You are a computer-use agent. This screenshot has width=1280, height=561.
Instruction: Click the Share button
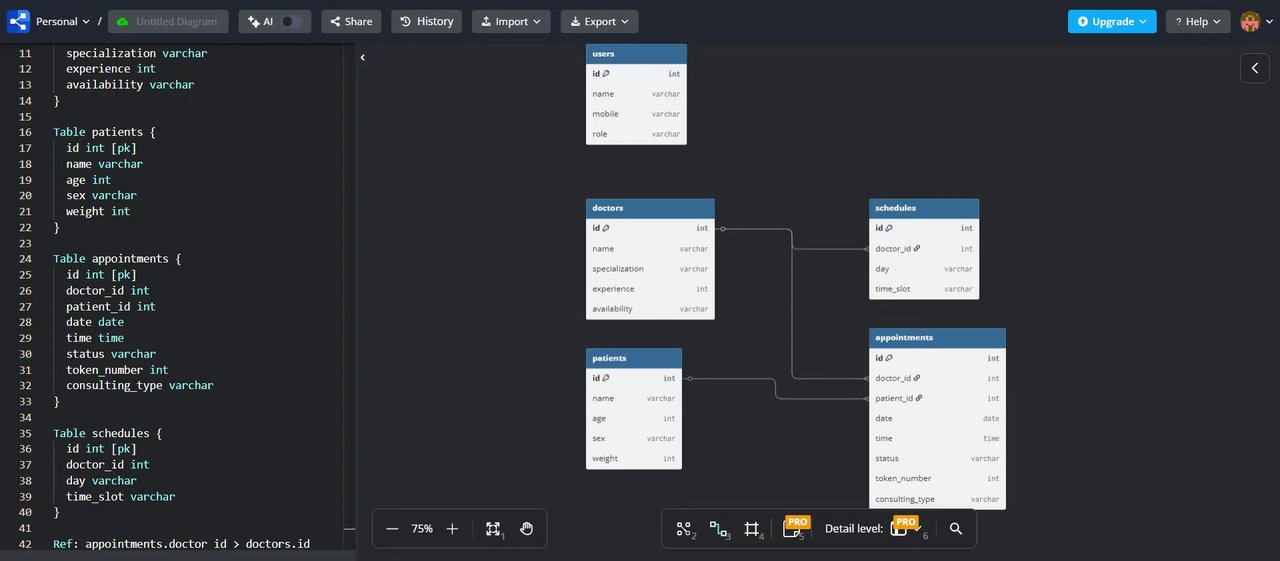(x=350, y=21)
